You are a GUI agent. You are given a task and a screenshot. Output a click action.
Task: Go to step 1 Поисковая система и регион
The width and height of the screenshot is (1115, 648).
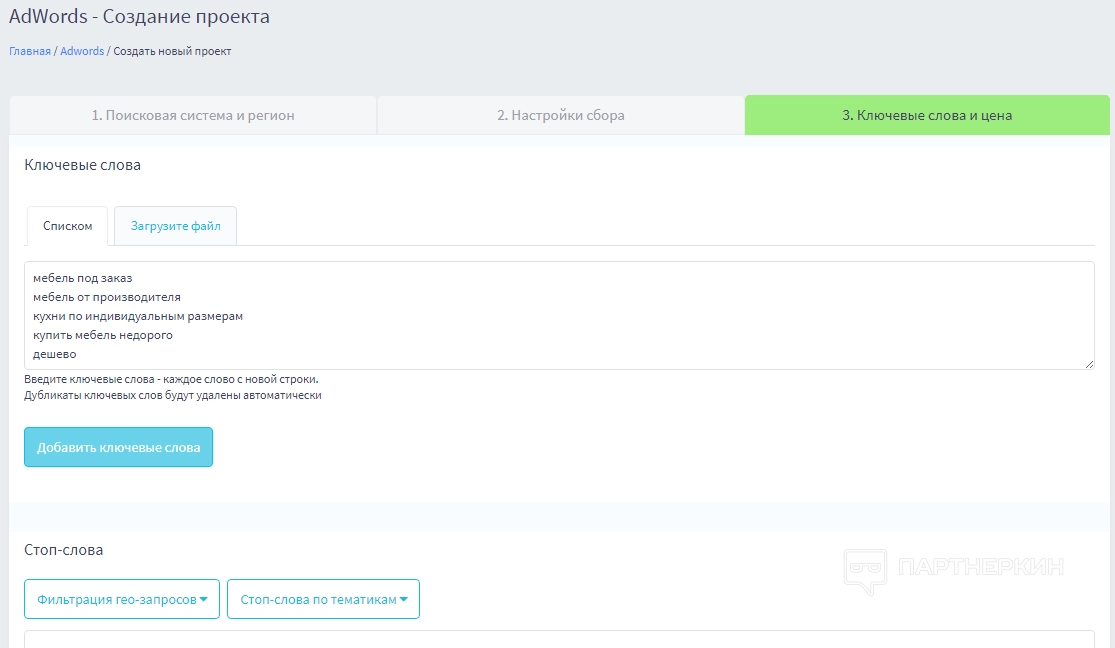pos(193,115)
